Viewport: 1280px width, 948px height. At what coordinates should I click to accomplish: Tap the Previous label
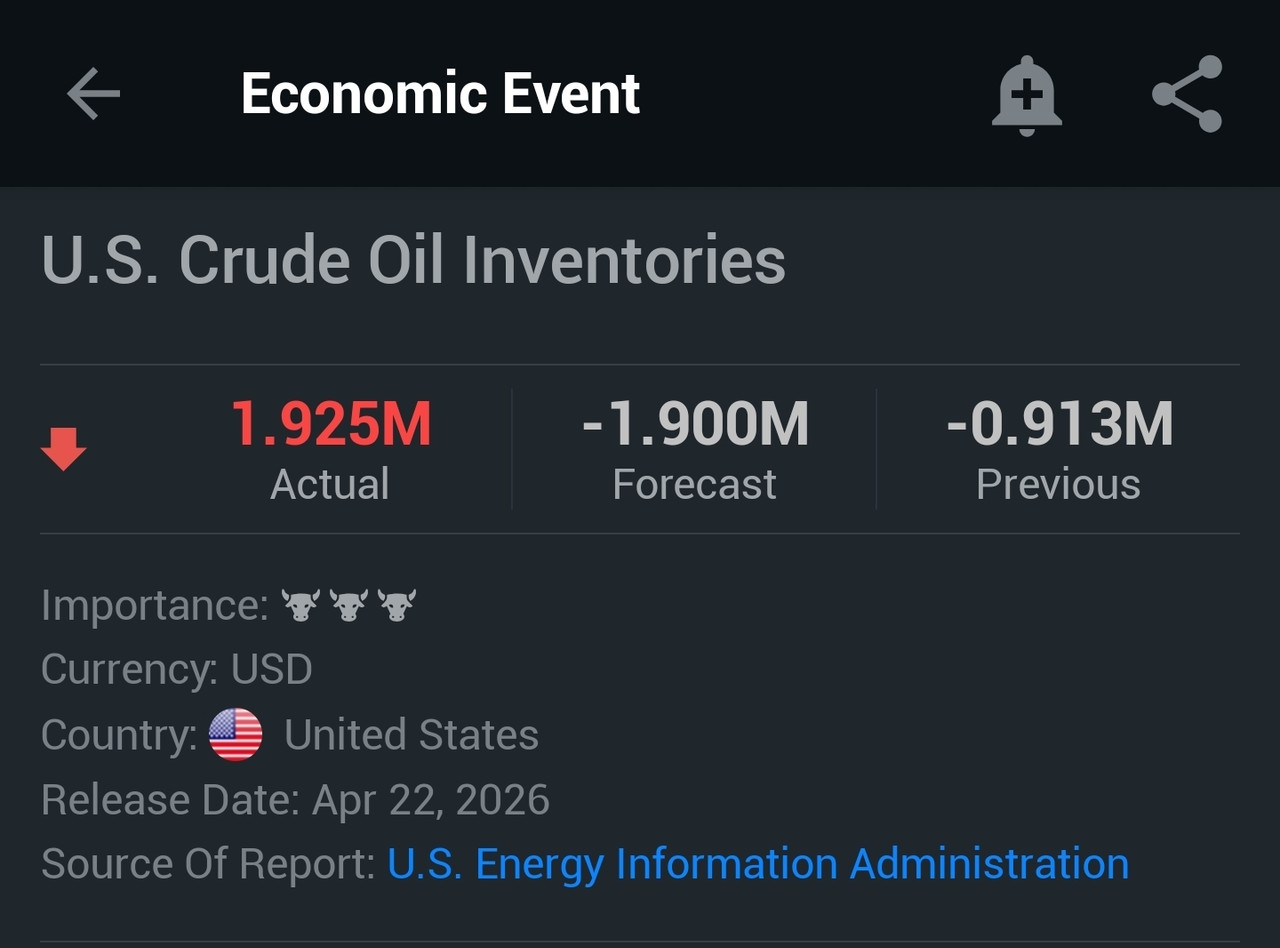[x=1058, y=485]
